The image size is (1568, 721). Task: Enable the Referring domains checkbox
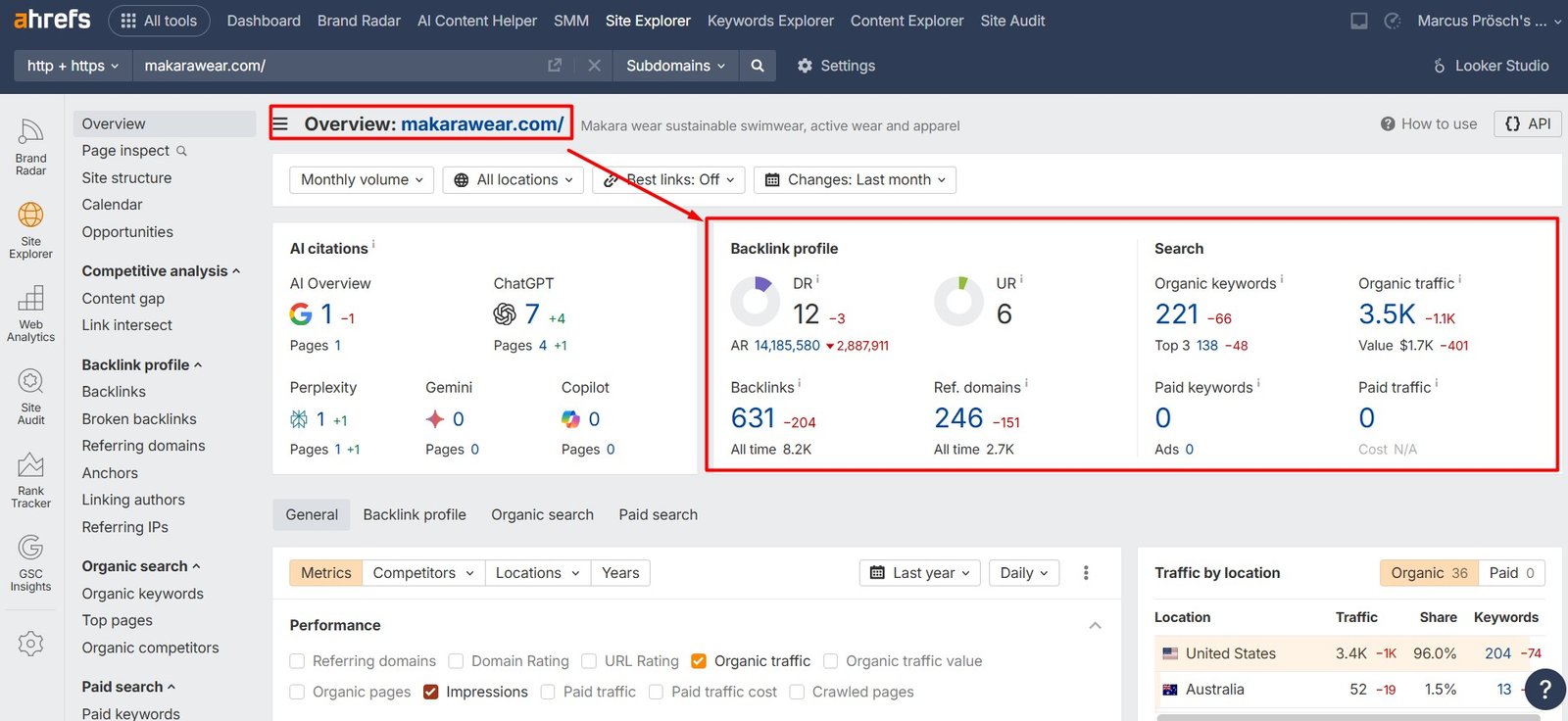(297, 661)
